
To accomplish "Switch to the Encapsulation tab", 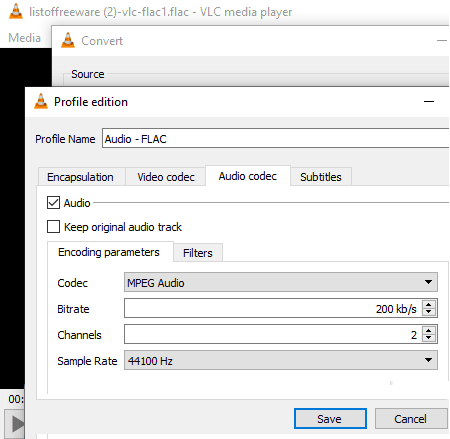I will click(x=80, y=177).
